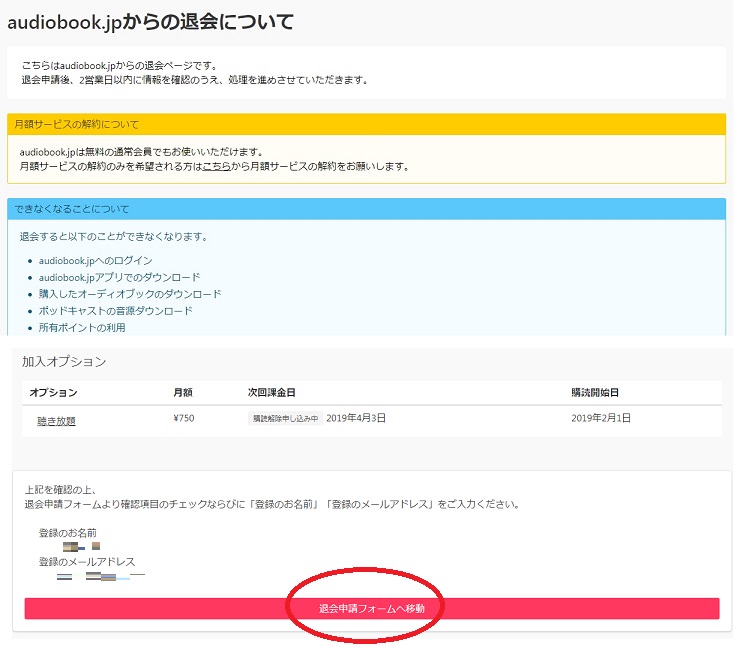Image resolution: width=755 pixels, height=647 pixels.
Task: Click the 2019年4月3日 next billing date
Action: pos(356,418)
